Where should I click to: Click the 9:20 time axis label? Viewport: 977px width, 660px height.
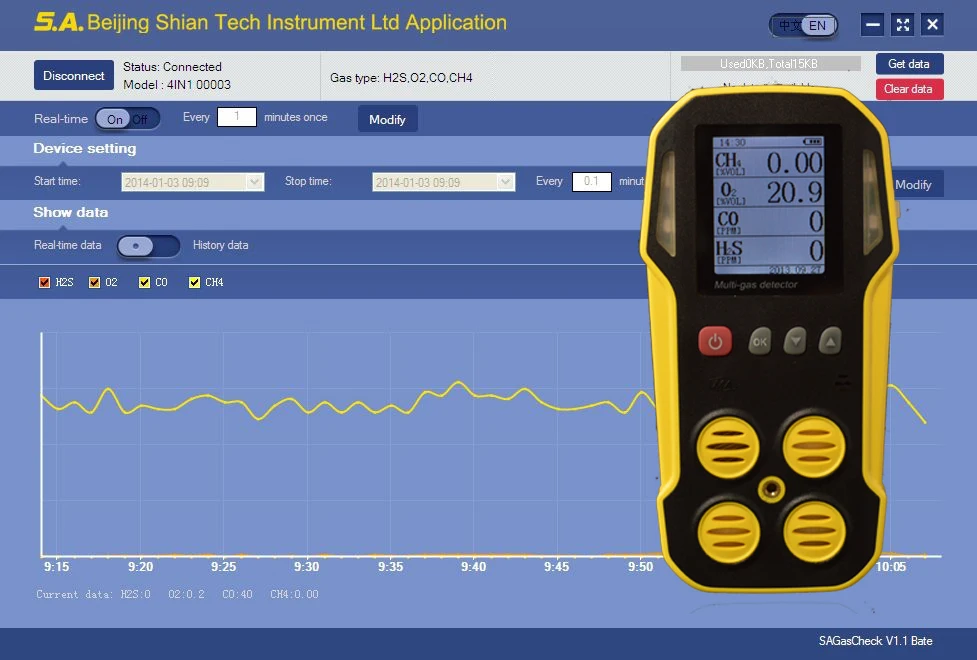click(140, 567)
